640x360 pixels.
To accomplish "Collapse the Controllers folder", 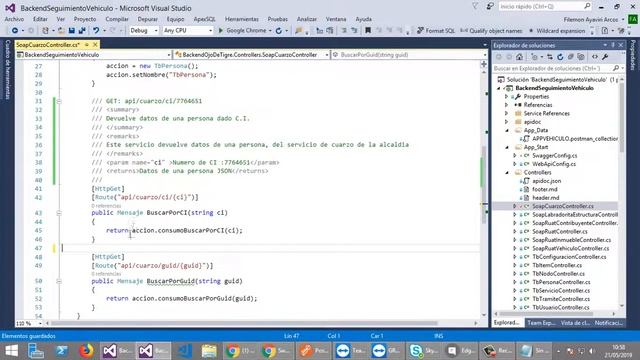I will (x=507, y=173).
